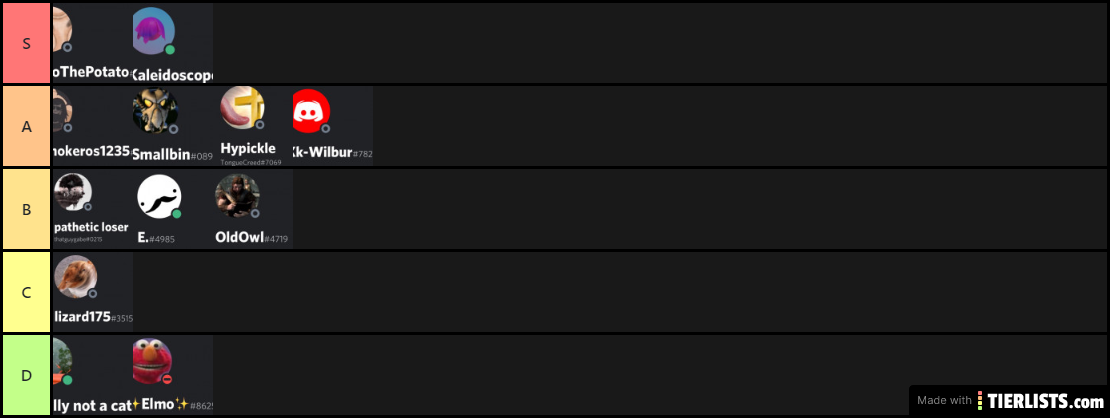This screenshot has height=418, width=1110.
Task: Click the yellow C tier label
Action: pos(26,293)
